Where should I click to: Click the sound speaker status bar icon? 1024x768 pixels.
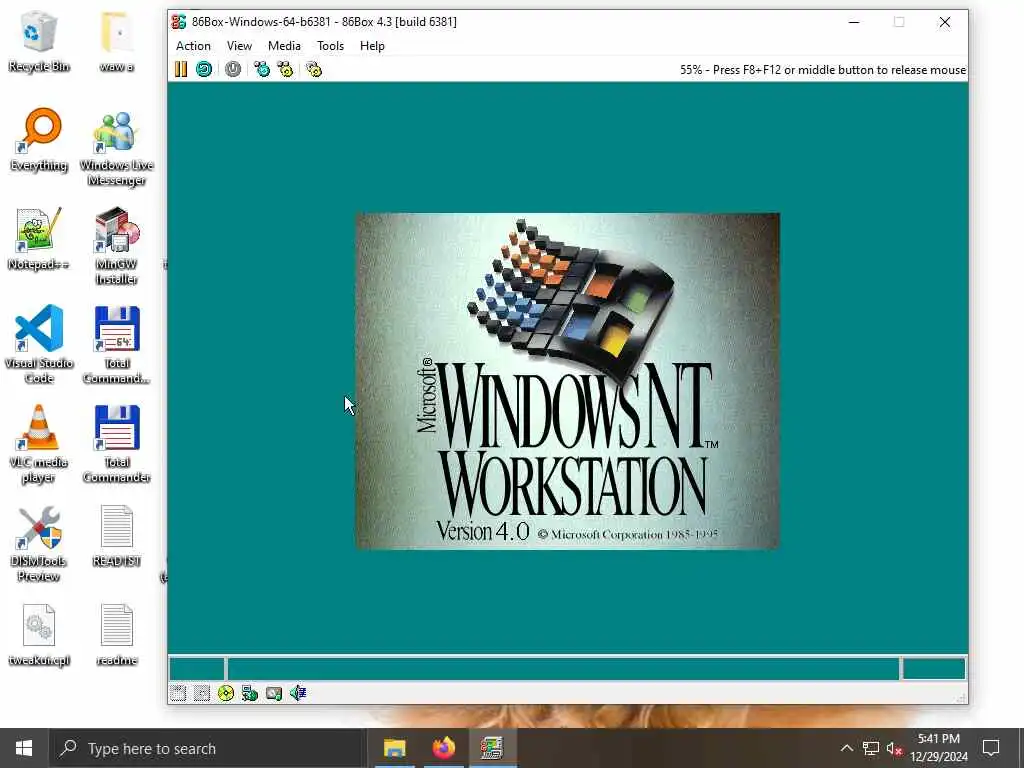[298, 694]
